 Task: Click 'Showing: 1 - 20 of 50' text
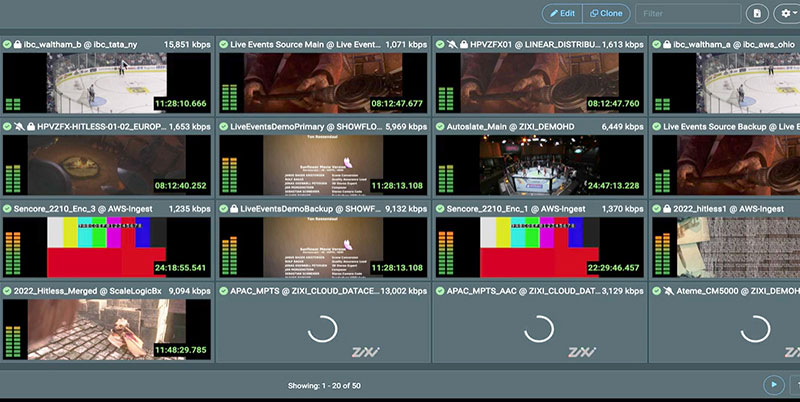point(324,386)
